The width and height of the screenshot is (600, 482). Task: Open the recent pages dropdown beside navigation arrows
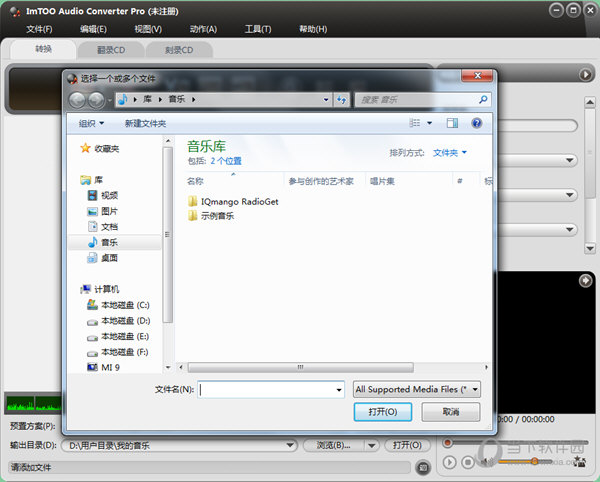tap(110, 100)
